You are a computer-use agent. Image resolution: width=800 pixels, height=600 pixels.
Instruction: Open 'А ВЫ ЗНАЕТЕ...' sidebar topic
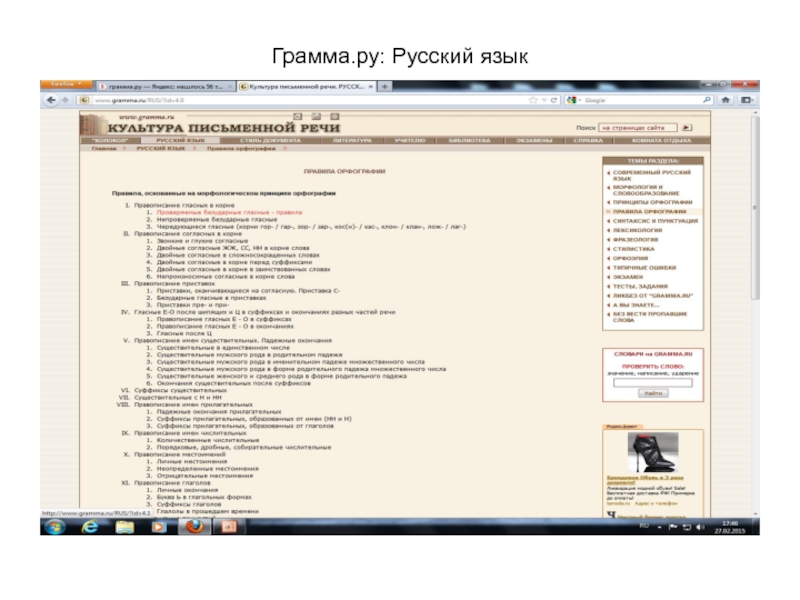pyautogui.click(x=636, y=305)
